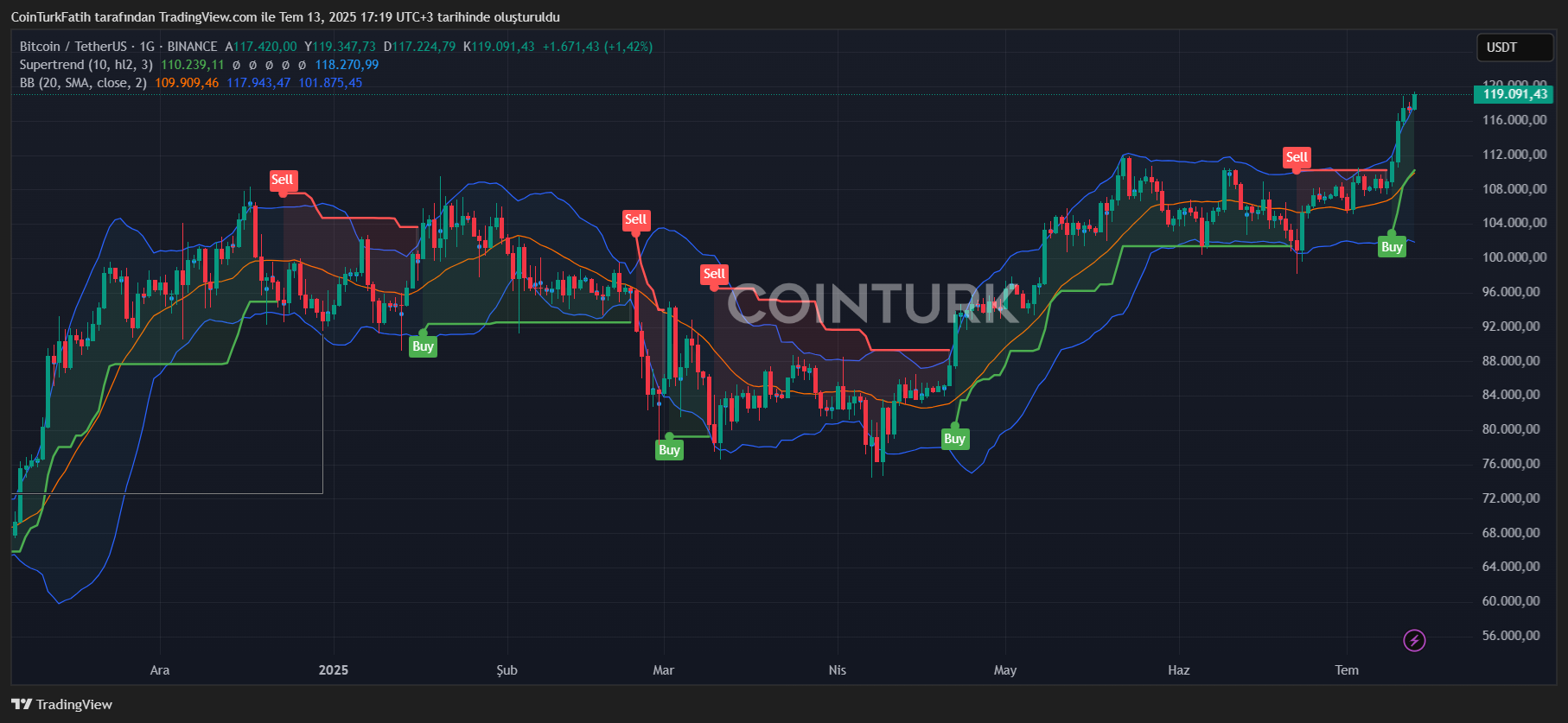Click the Haz label on time axis

(1179, 670)
